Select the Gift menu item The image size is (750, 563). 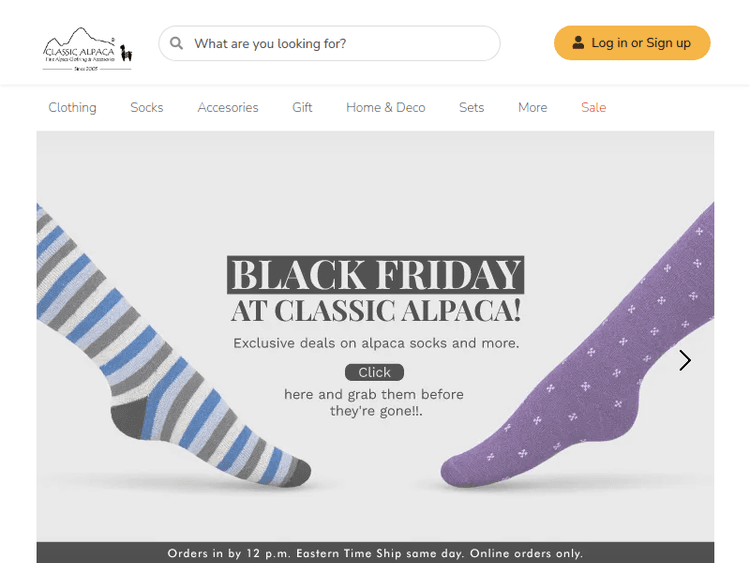pyautogui.click(x=302, y=107)
